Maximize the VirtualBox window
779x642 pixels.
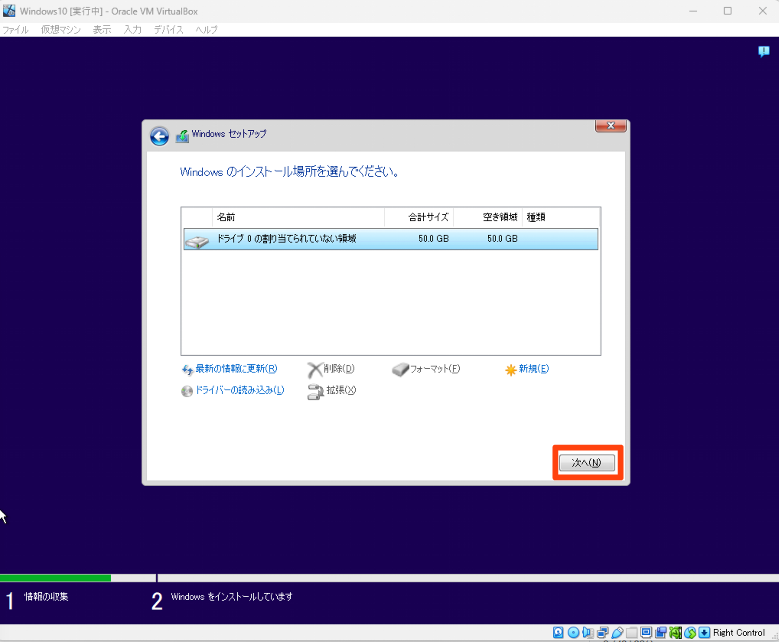pos(728,11)
